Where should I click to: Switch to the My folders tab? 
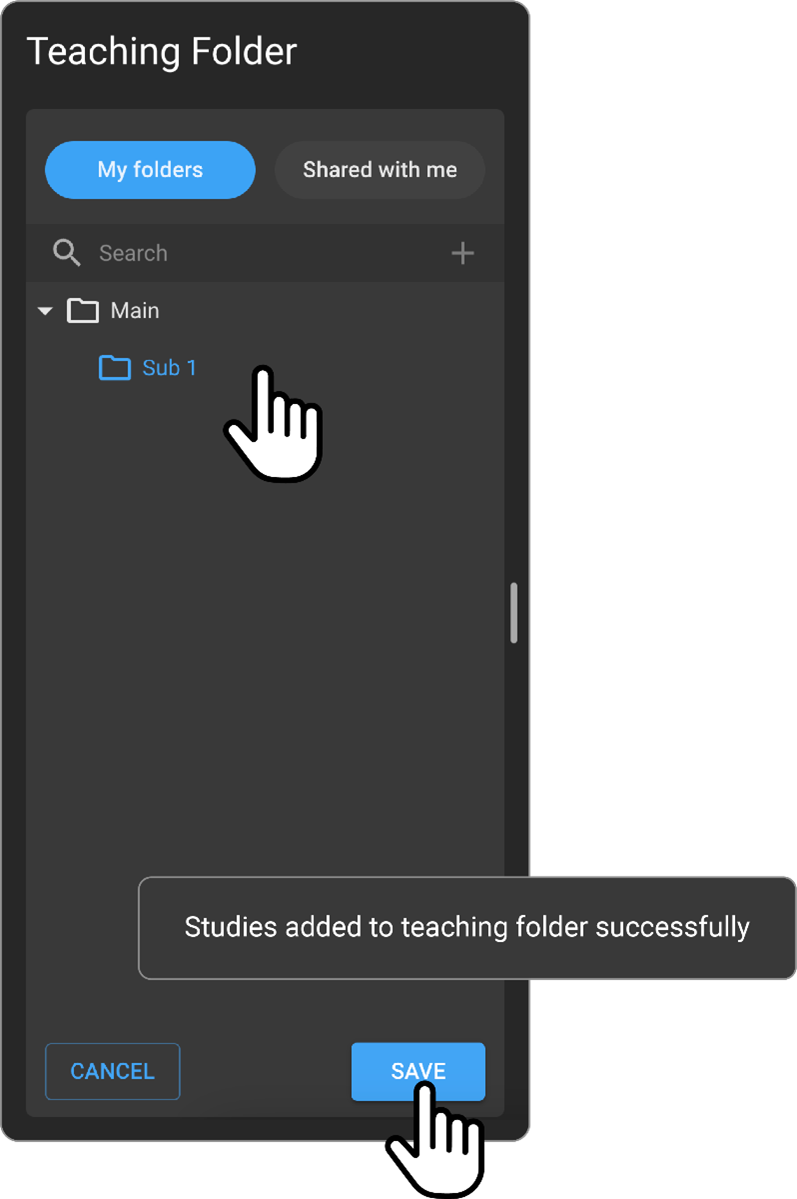pyautogui.click(x=150, y=170)
